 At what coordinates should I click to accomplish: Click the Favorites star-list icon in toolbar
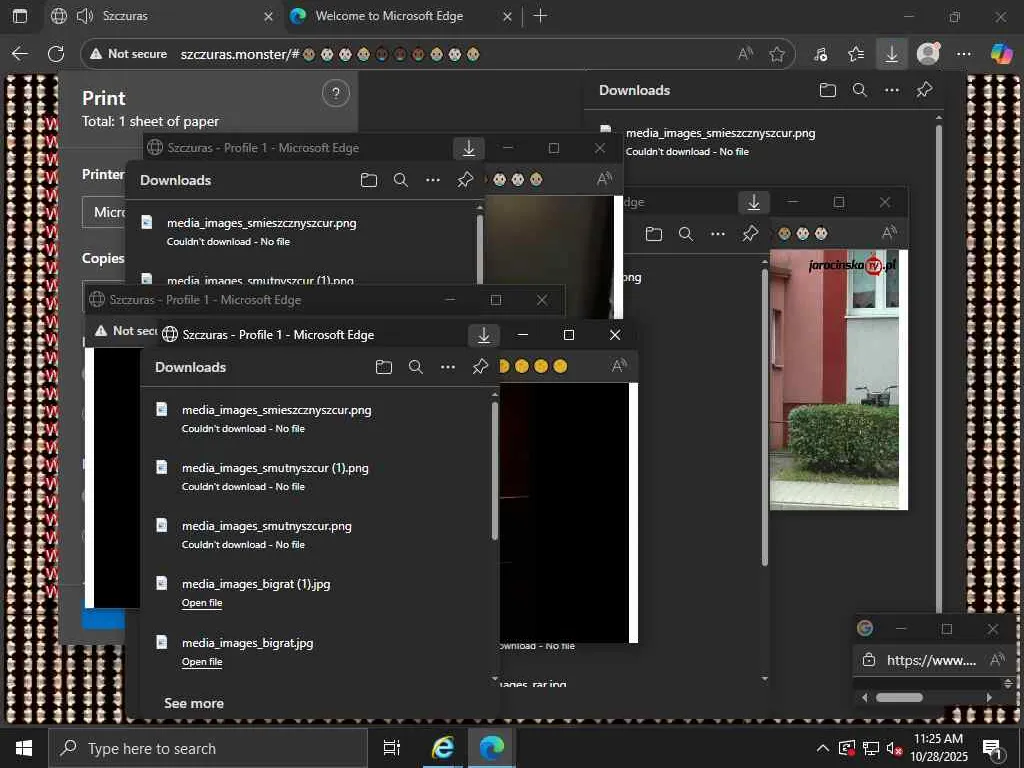856,54
